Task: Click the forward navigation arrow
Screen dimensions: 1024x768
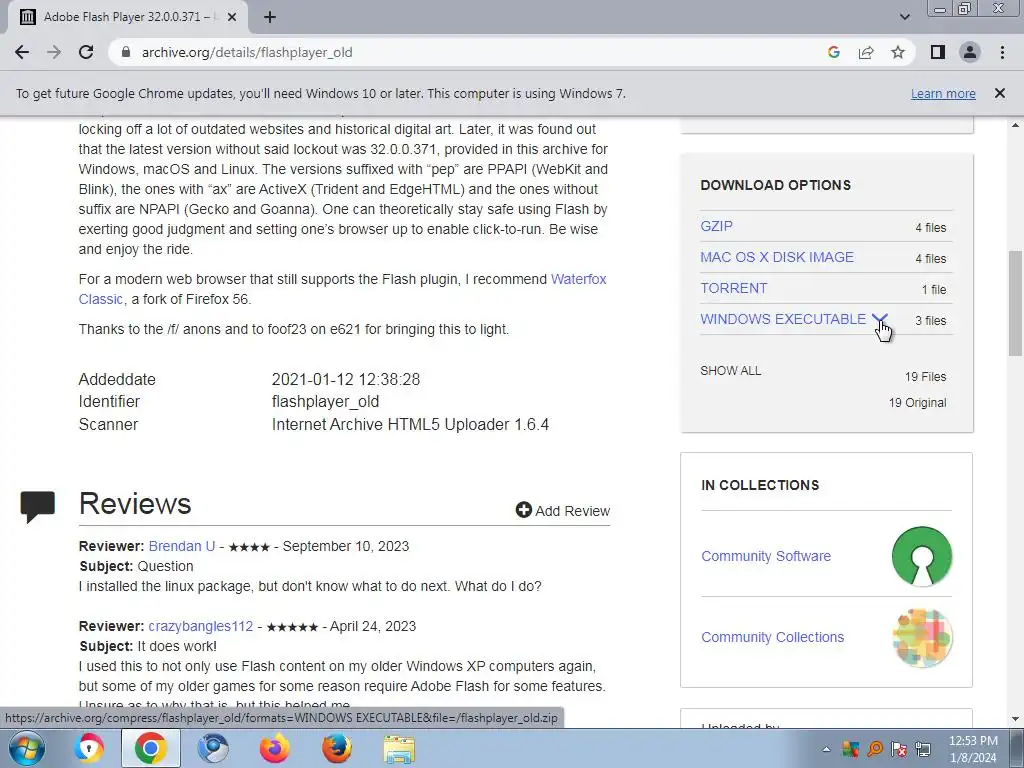Action: click(x=54, y=52)
